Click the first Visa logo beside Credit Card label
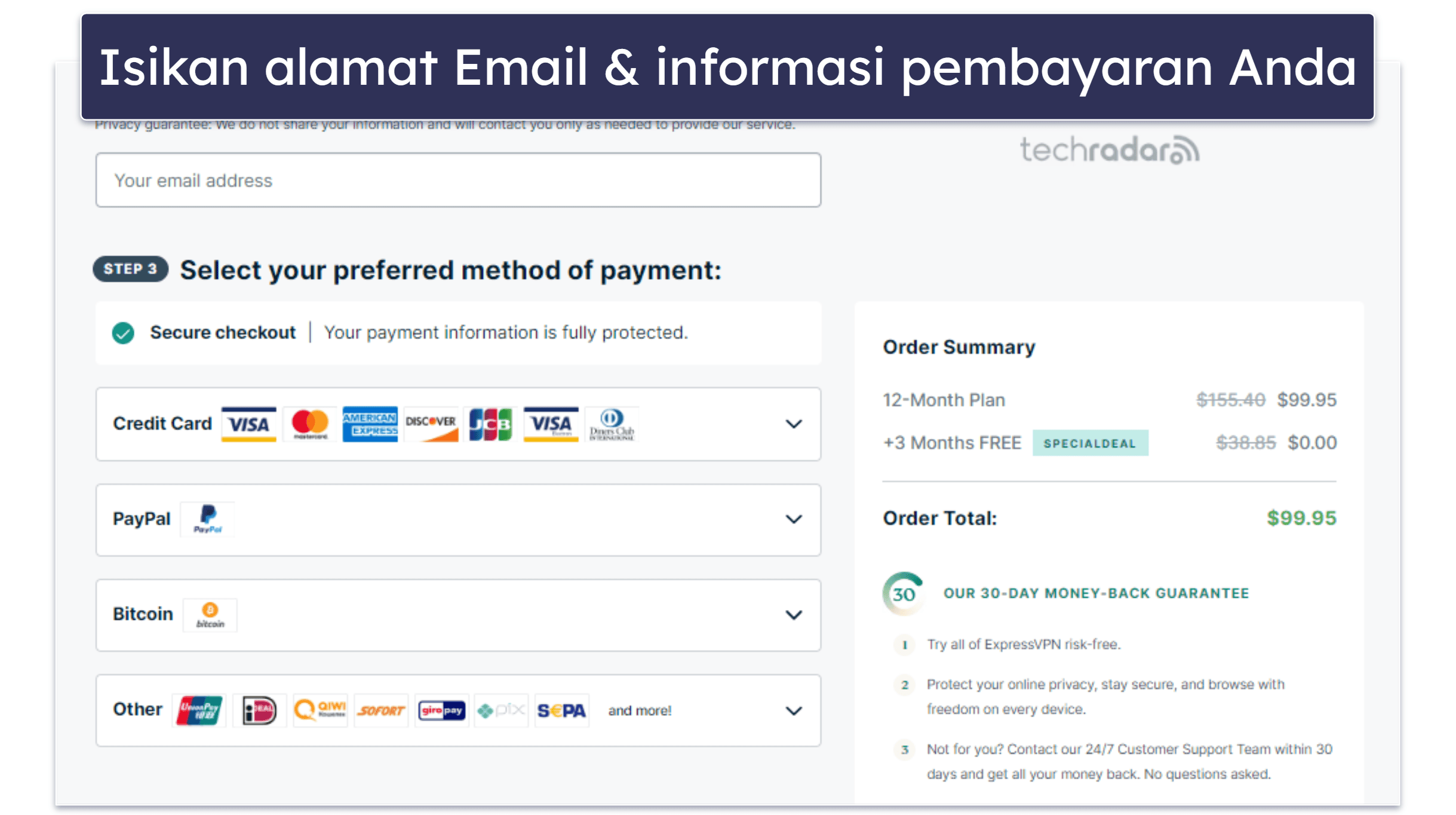This screenshot has height=815, width=1456. [x=248, y=424]
